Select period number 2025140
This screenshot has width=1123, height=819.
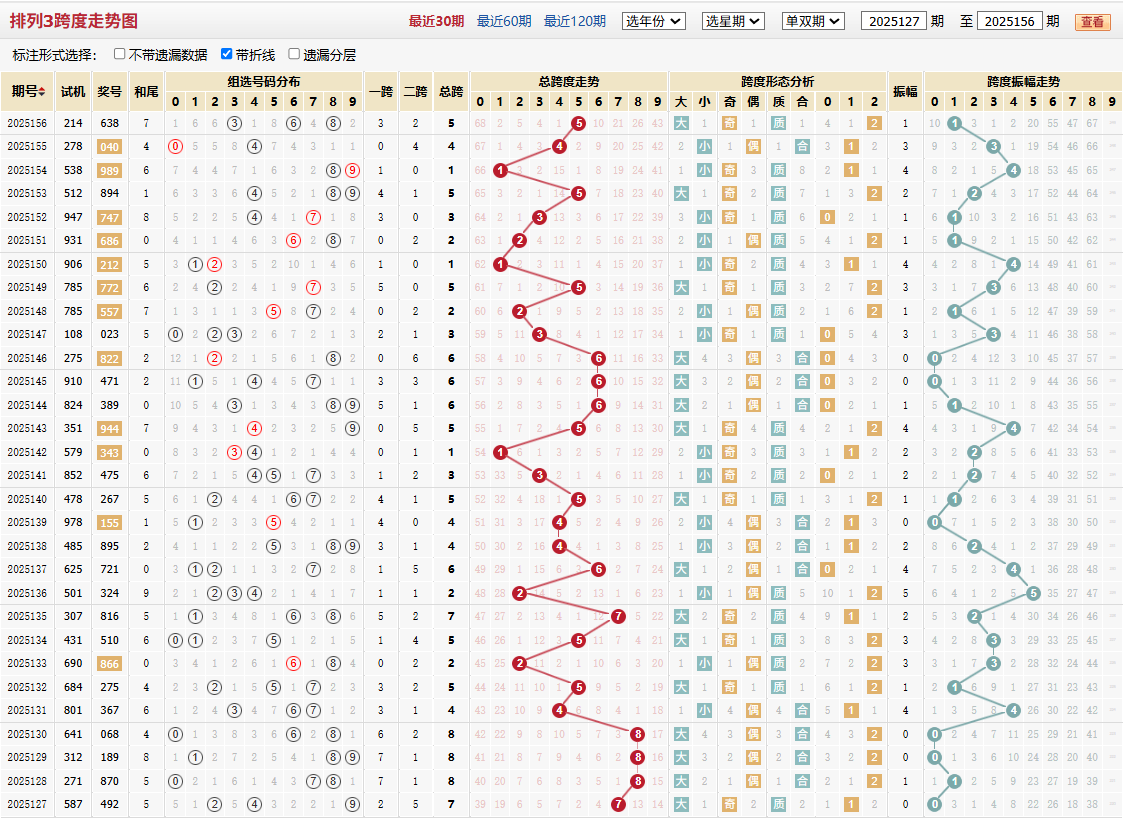[x=27, y=499]
